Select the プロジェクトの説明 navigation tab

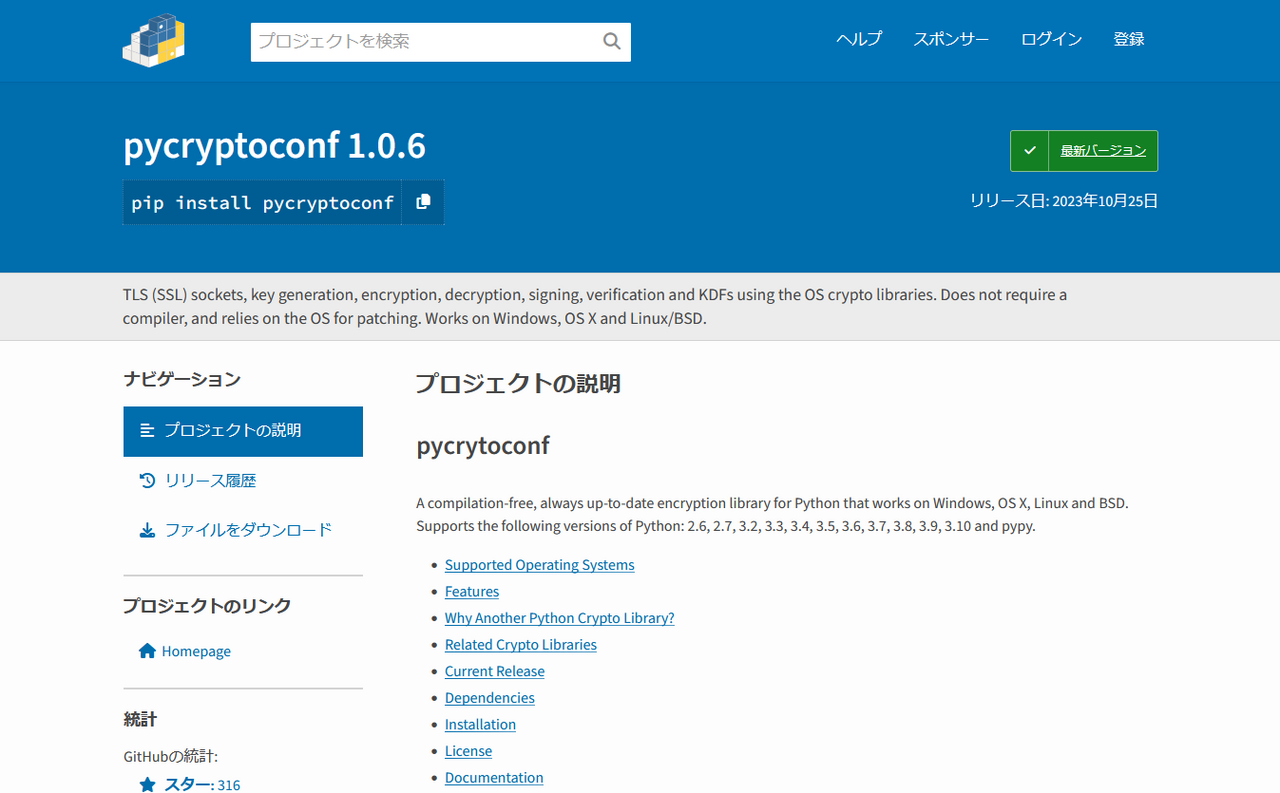coord(243,431)
